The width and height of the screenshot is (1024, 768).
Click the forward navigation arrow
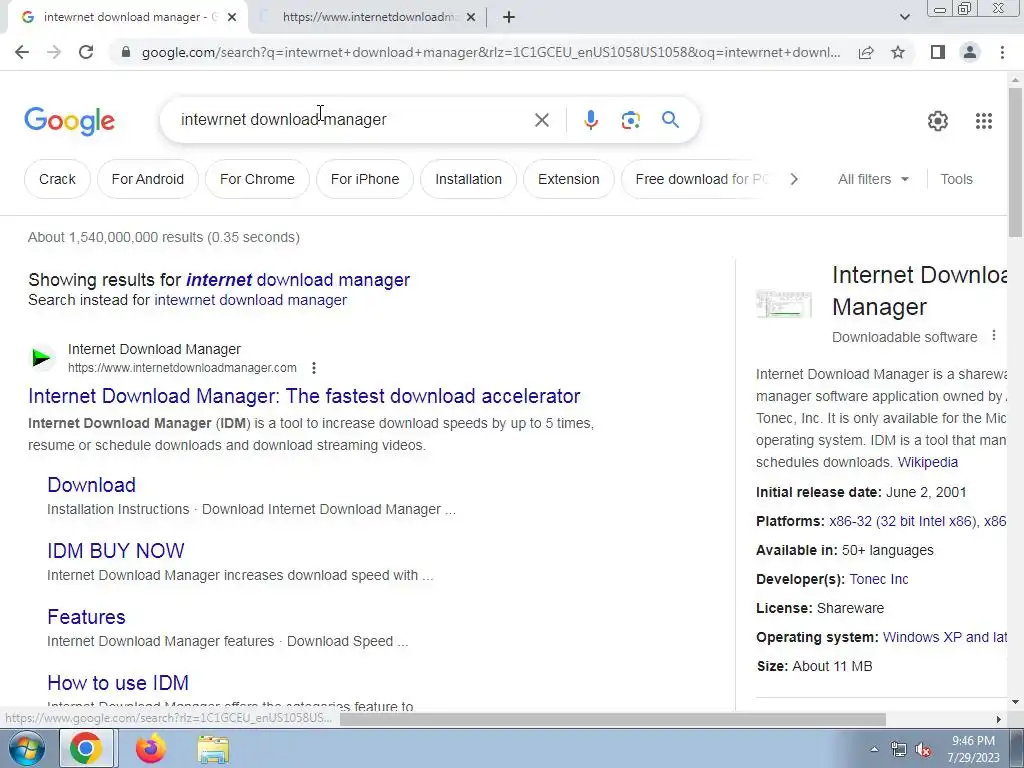(54, 52)
